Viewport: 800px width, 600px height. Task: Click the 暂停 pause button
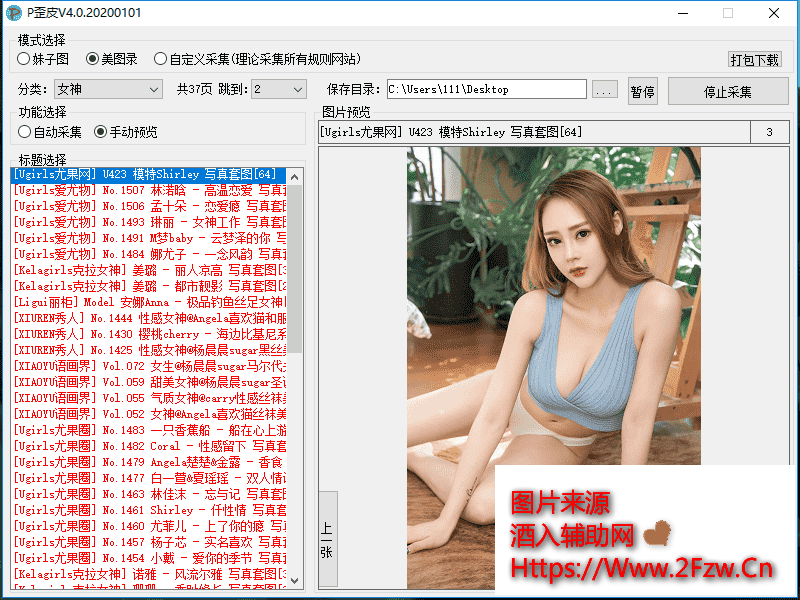click(x=642, y=92)
